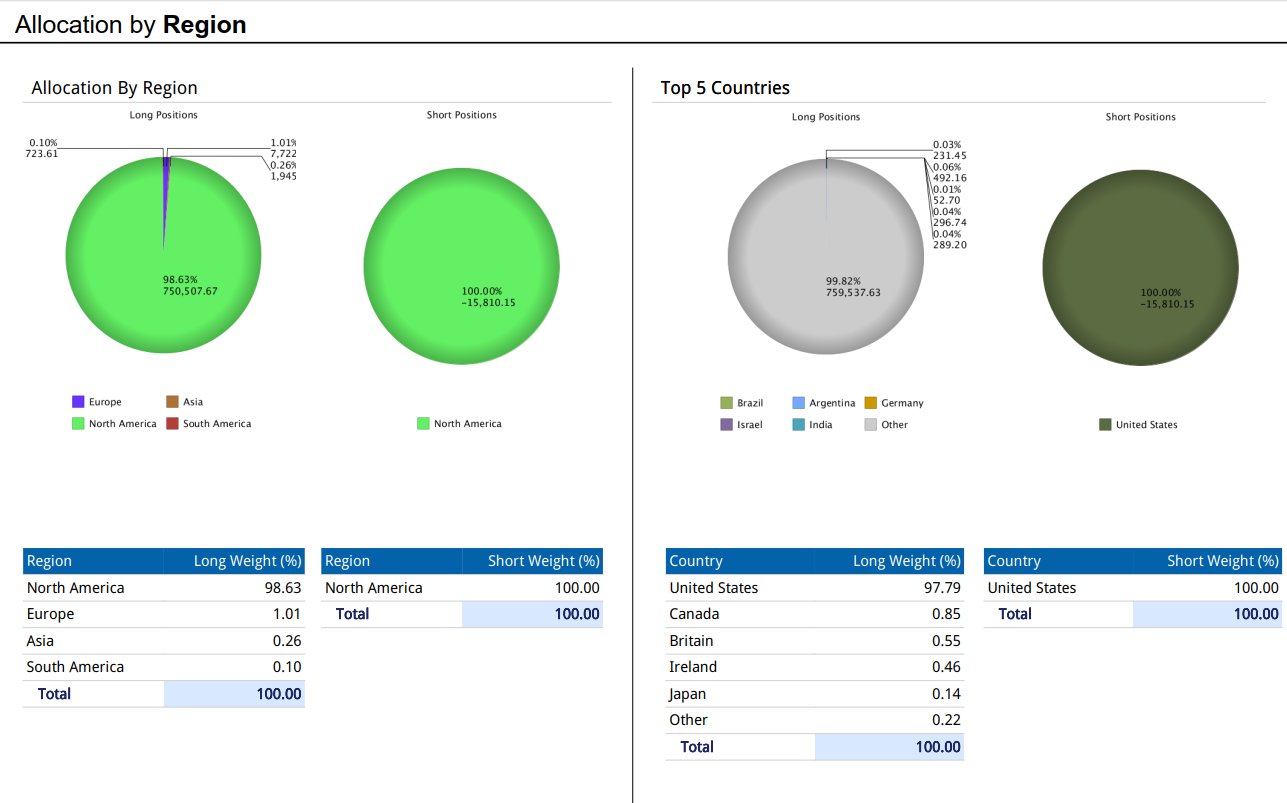The width and height of the screenshot is (1287, 803).
Task: Click the Allocation by Region page title
Action: click(130, 25)
